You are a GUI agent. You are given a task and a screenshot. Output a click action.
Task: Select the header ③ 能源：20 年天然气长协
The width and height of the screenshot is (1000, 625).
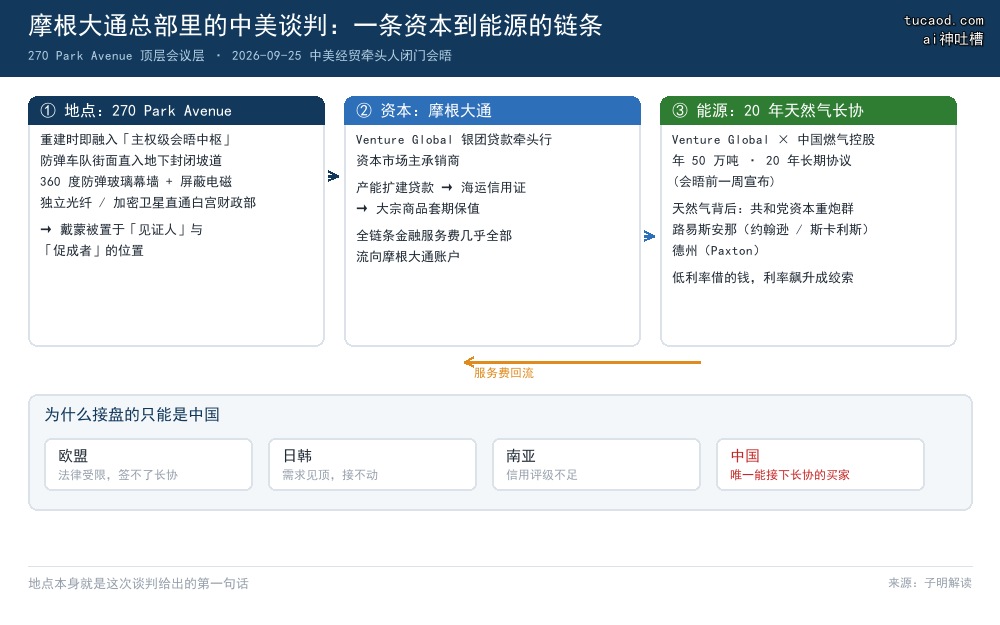click(x=808, y=110)
